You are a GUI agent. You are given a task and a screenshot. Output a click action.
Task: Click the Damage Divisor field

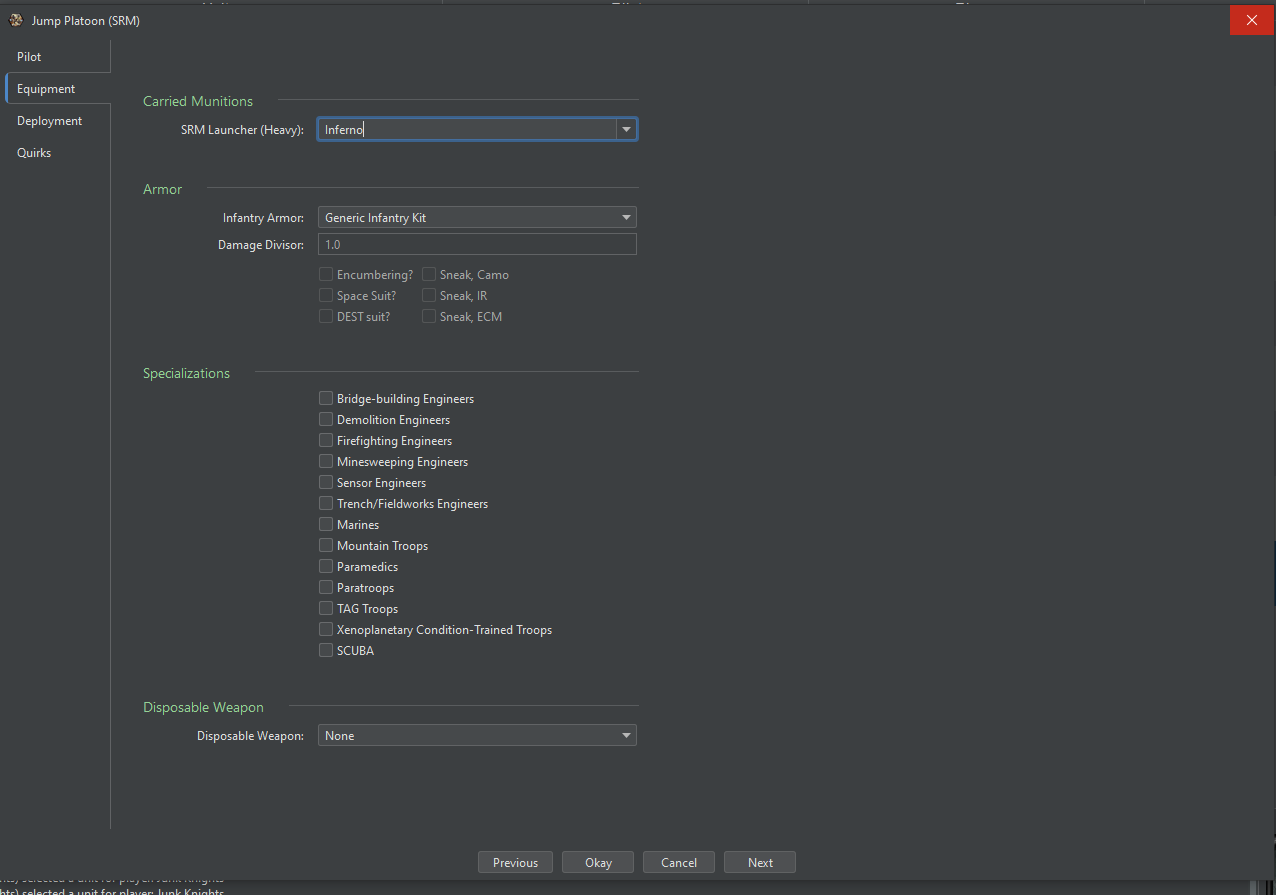click(477, 244)
